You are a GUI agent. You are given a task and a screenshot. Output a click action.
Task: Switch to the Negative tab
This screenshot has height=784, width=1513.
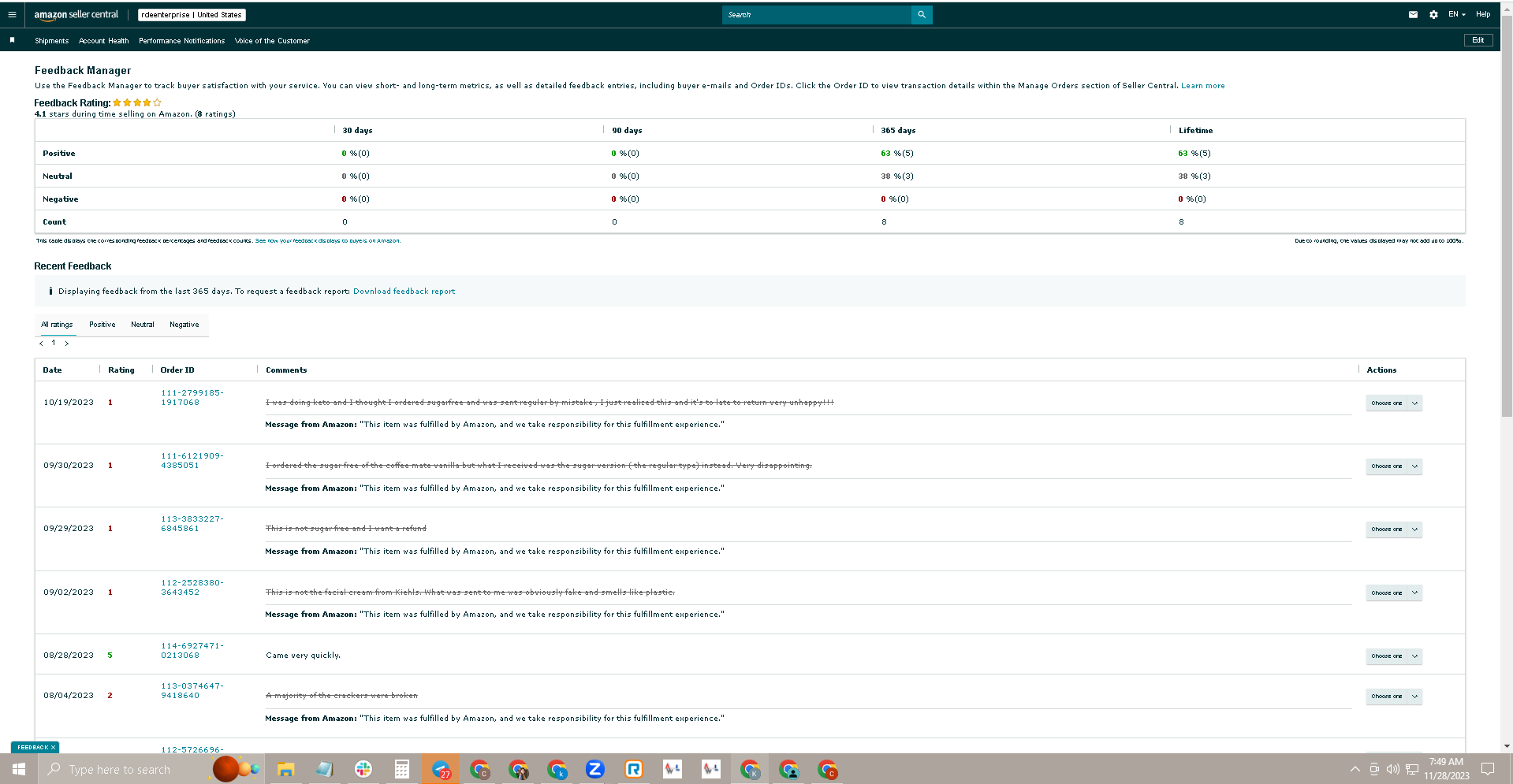point(184,325)
